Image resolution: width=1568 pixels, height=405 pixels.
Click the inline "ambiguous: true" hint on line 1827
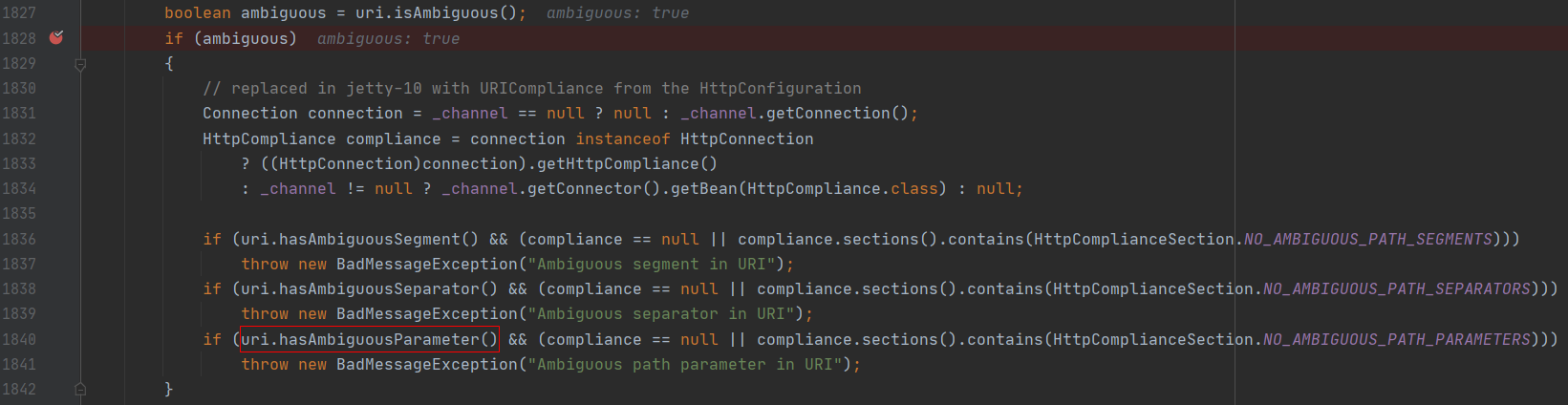[x=617, y=13]
